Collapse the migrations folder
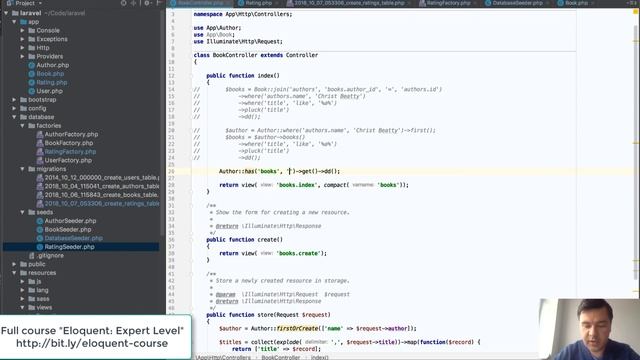640x360 pixels. (22, 169)
